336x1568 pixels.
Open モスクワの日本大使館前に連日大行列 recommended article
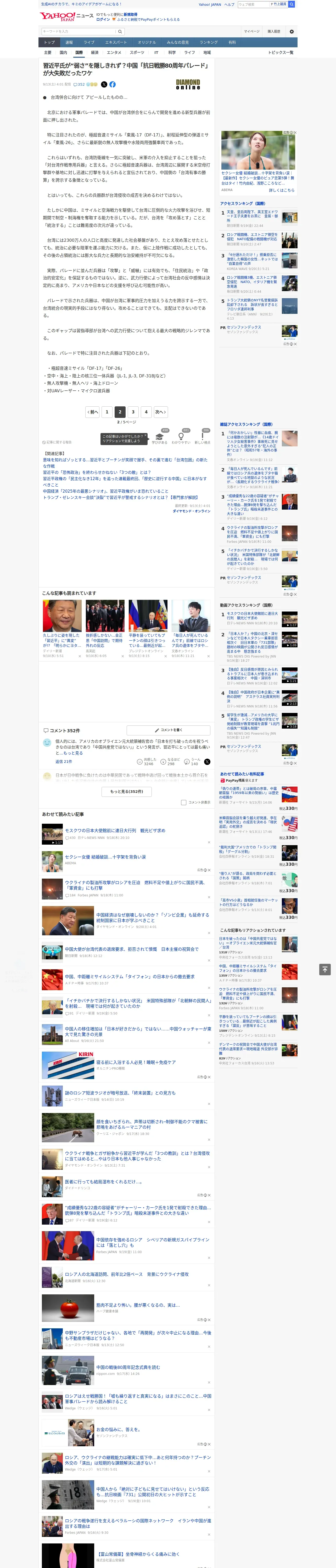click(115, 830)
